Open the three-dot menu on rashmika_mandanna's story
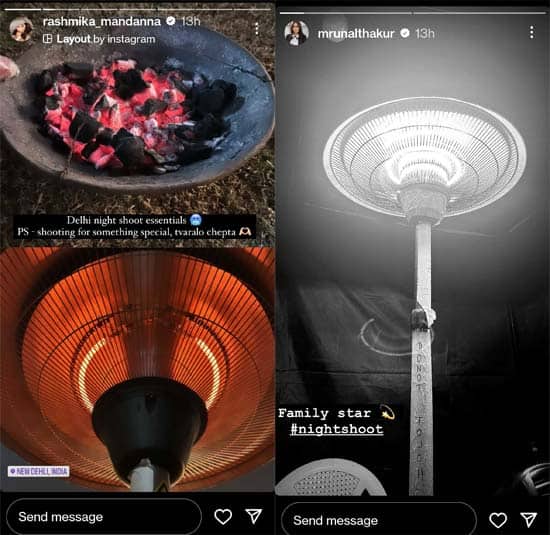The image size is (550, 535). (x=257, y=29)
